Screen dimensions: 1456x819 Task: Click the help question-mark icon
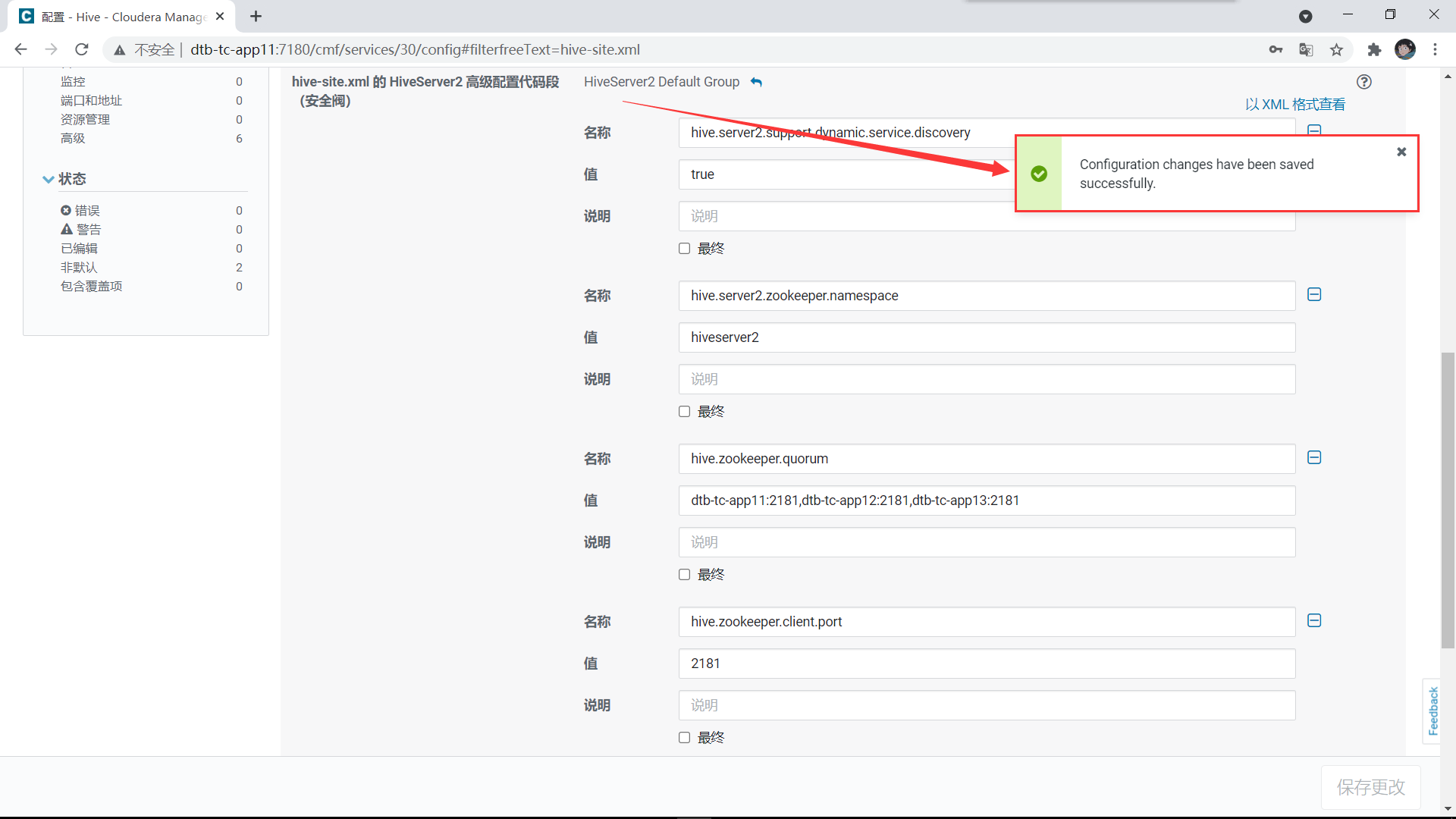tap(1363, 82)
